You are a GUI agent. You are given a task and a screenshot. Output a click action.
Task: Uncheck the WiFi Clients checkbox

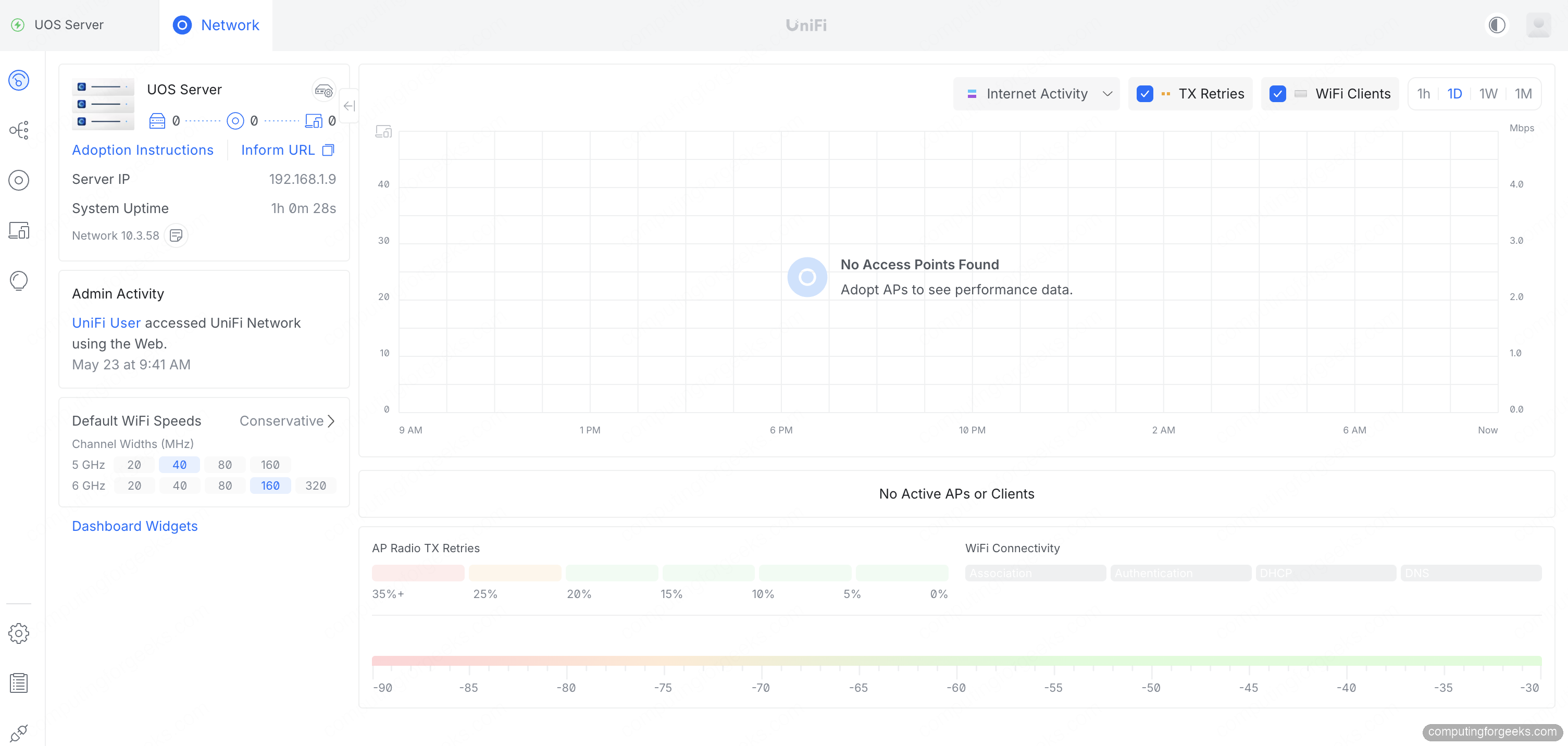[x=1277, y=94]
